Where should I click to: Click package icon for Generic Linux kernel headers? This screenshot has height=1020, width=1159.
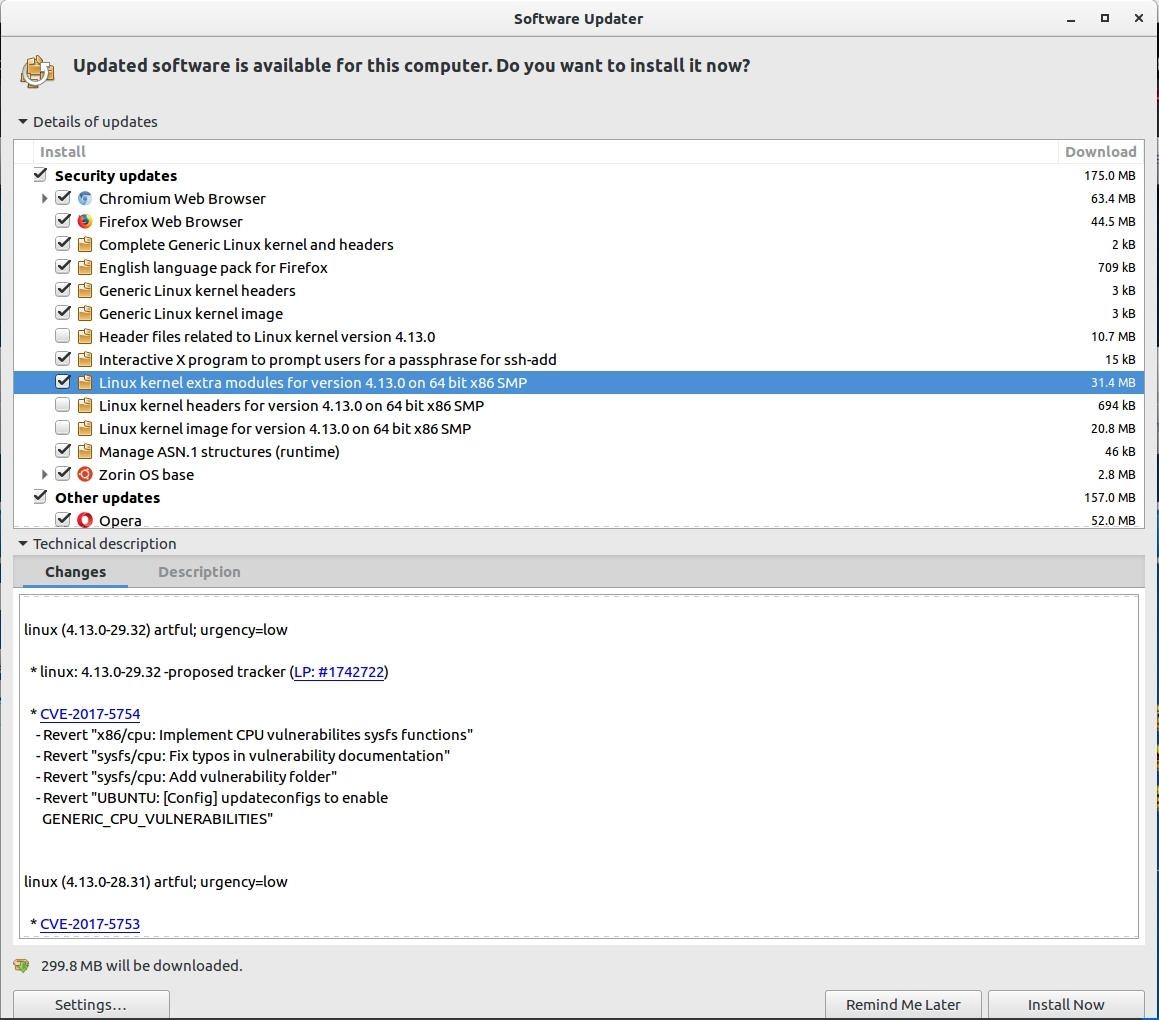click(85, 290)
